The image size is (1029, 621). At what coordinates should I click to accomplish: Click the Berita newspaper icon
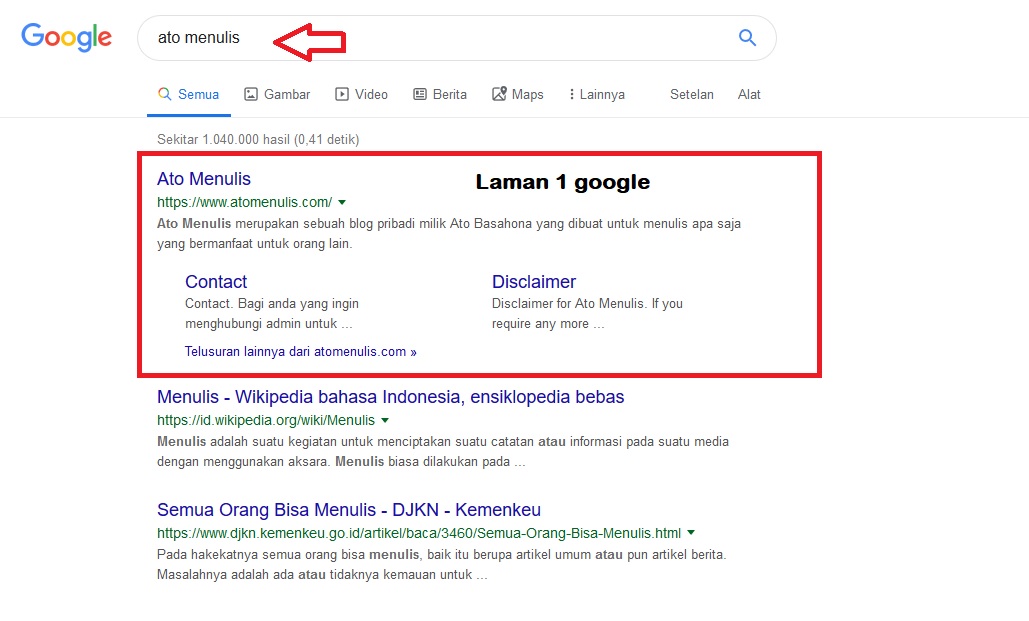coord(420,94)
